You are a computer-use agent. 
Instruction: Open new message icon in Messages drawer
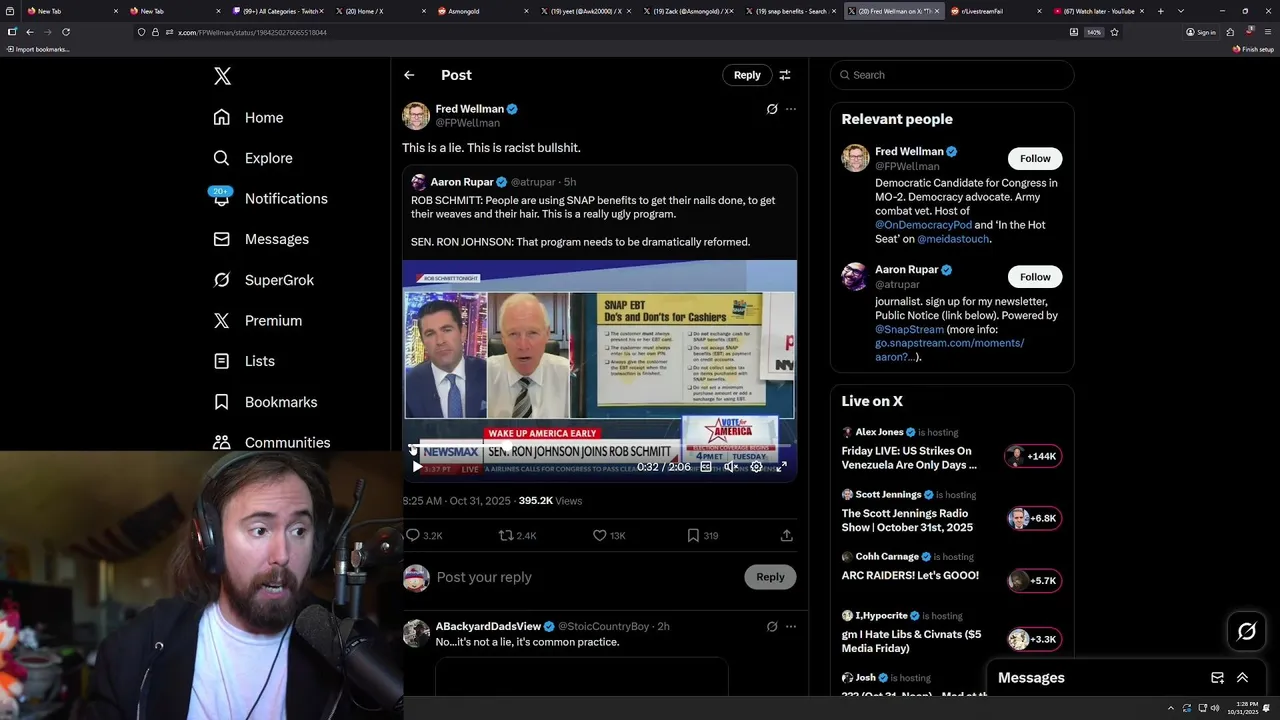tap(1217, 678)
